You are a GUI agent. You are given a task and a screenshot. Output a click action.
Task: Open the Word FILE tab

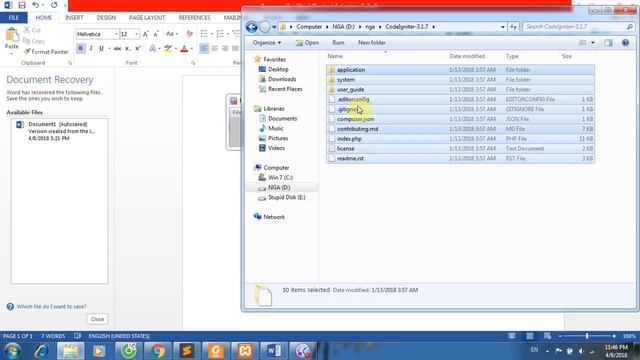tap(14, 18)
